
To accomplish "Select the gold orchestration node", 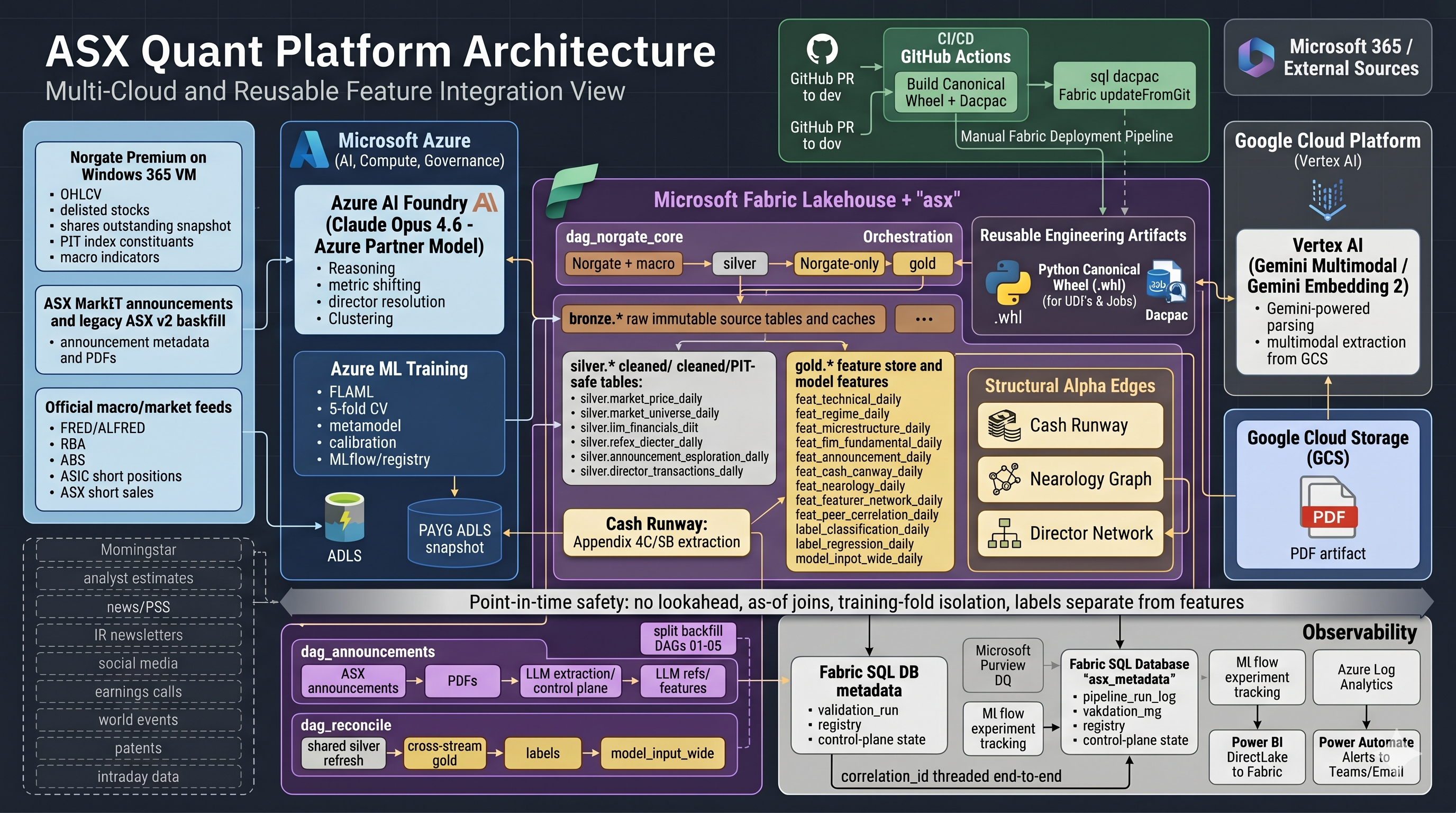I will coord(922,264).
